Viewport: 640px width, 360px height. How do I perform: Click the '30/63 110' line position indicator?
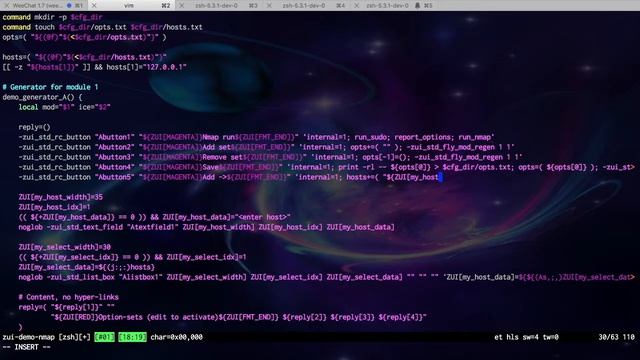point(616,337)
